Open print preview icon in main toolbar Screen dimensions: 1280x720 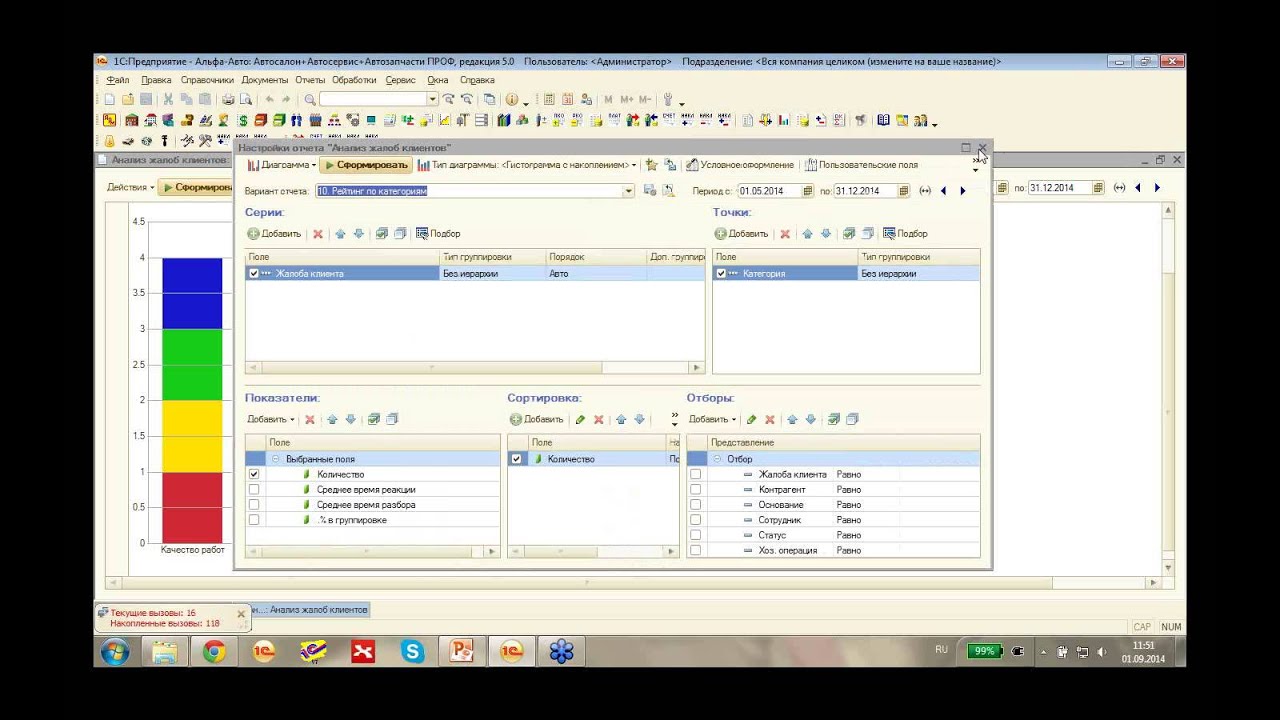coord(245,100)
